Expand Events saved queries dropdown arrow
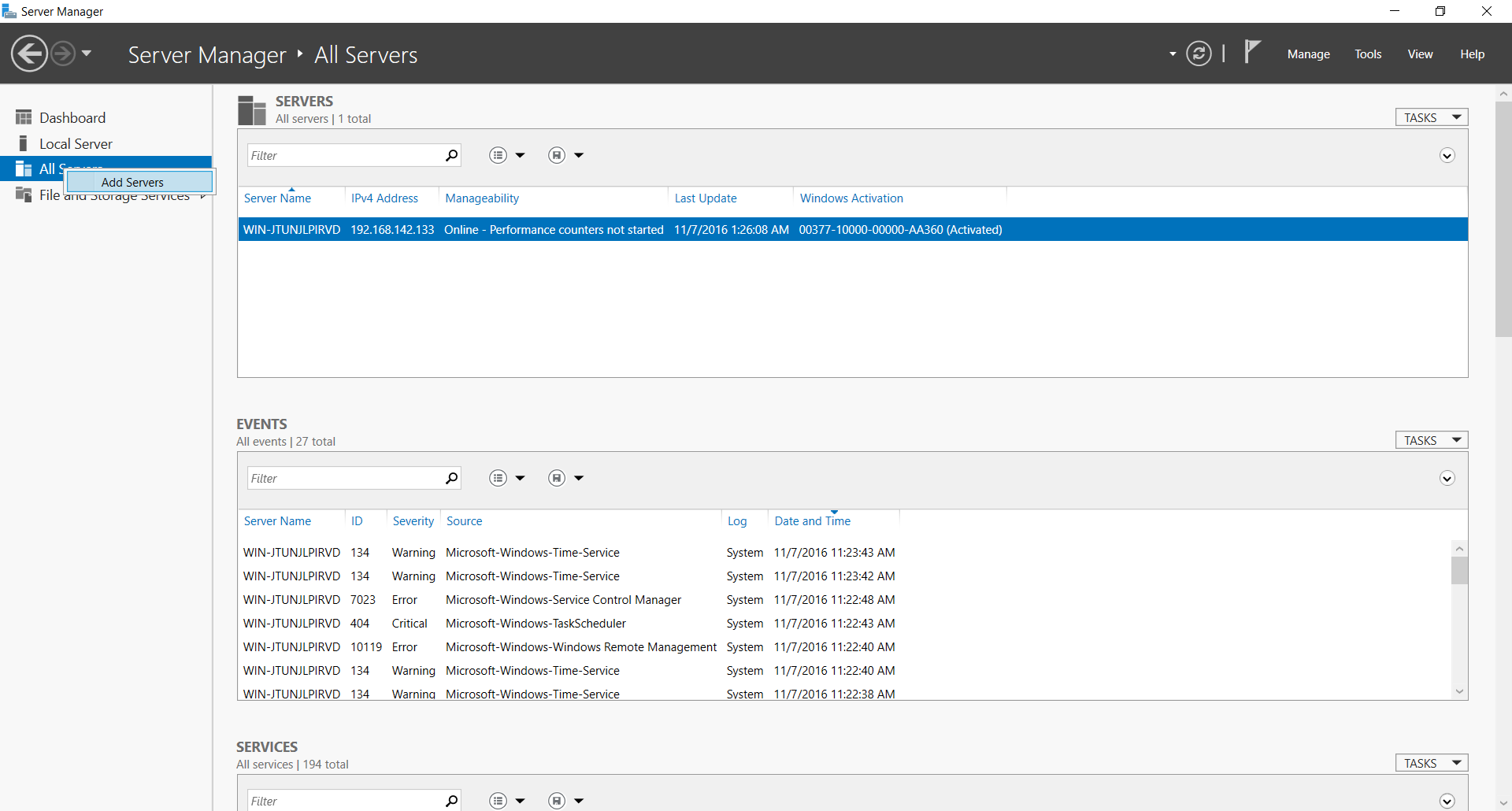The image size is (1512, 811). (x=579, y=478)
